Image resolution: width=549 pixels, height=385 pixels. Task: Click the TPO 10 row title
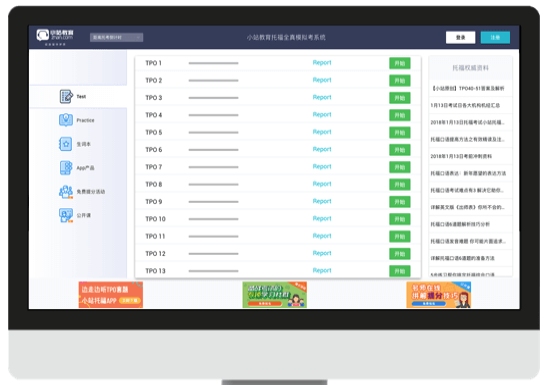tap(155, 219)
